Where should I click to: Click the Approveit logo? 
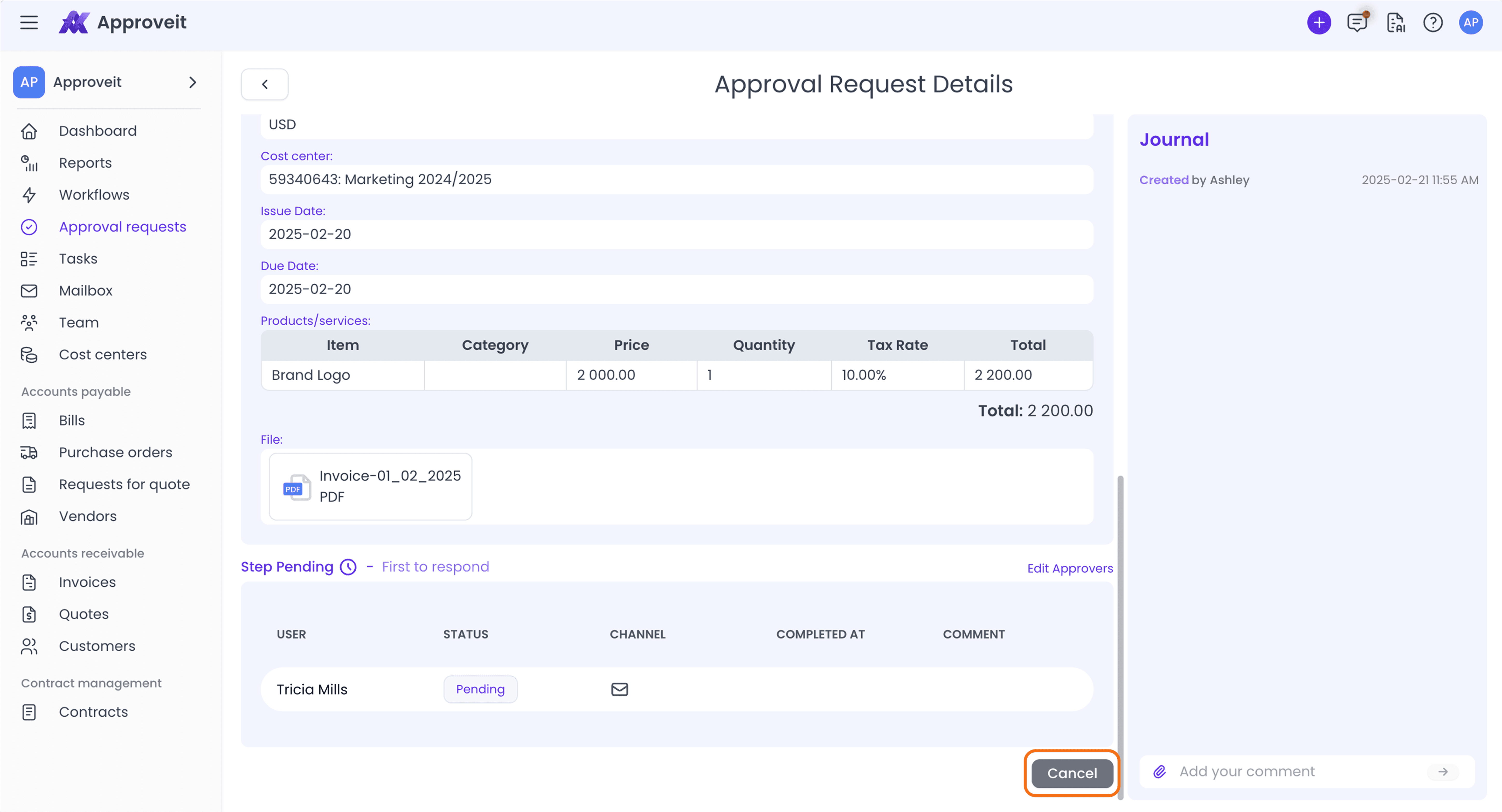[122, 23]
